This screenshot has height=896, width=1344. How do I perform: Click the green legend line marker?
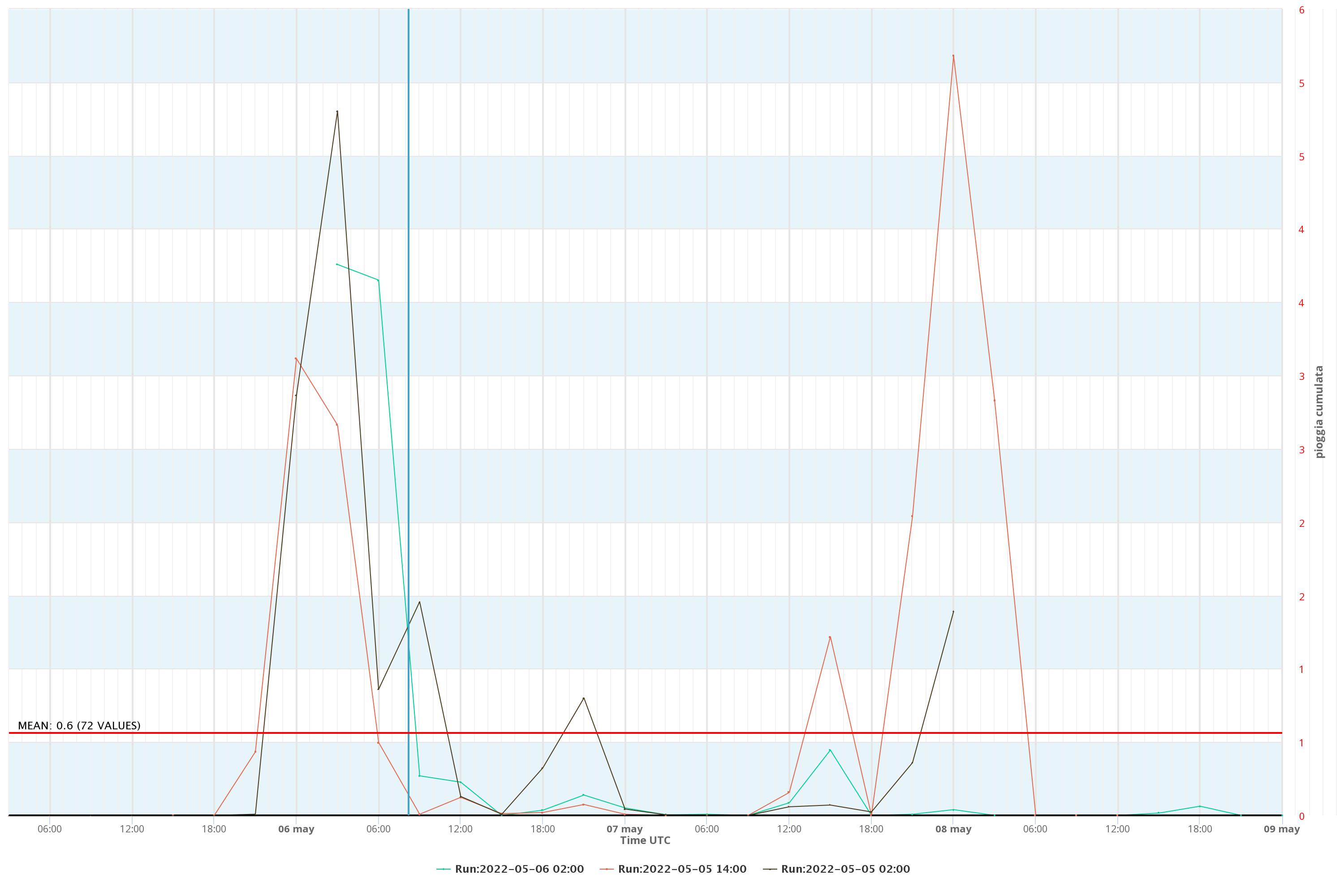click(444, 869)
